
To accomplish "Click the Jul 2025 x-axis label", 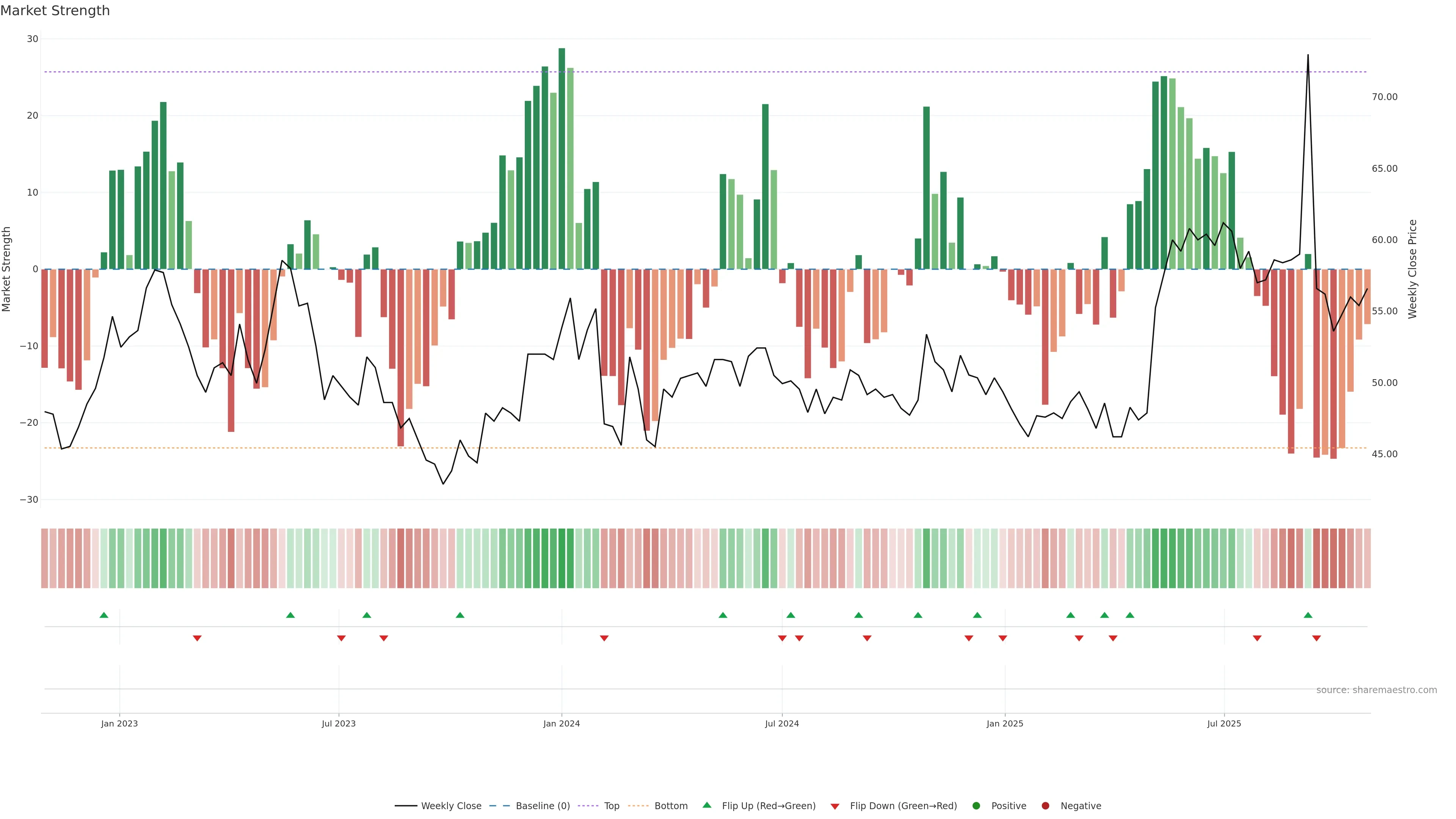I will (x=1224, y=723).
